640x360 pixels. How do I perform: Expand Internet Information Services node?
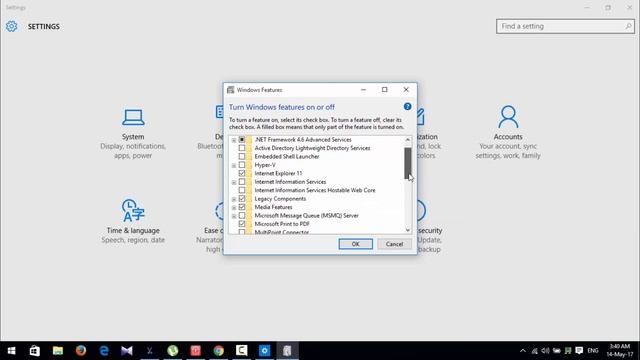tap(234, 182)
